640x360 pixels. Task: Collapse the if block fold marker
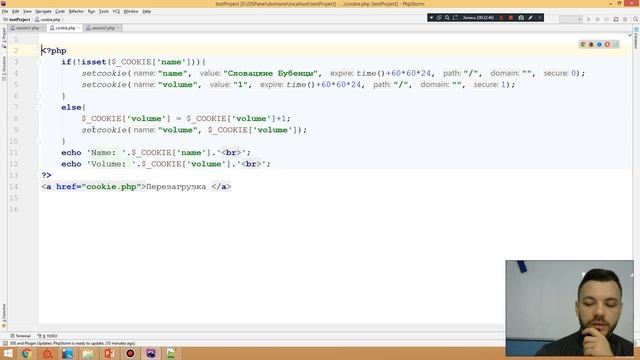click(x=38, y=62)
